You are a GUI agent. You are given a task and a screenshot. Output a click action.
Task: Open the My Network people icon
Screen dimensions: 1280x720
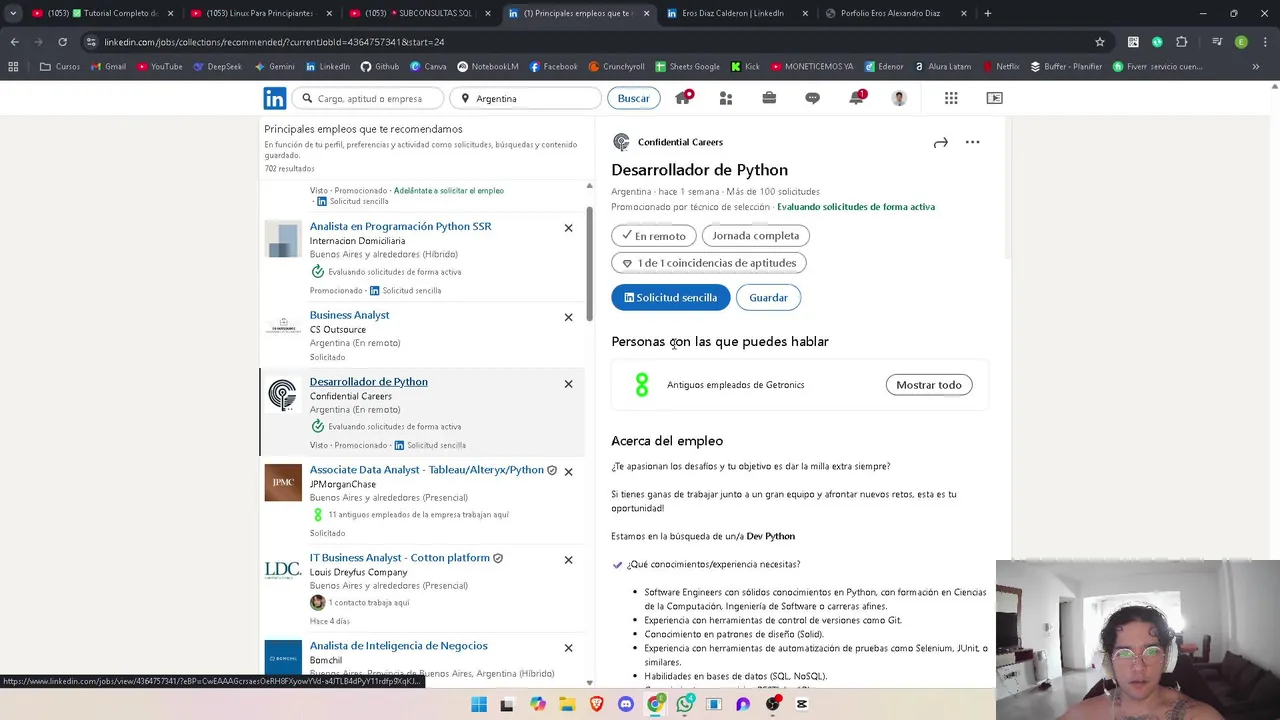[x=726, y=98]
